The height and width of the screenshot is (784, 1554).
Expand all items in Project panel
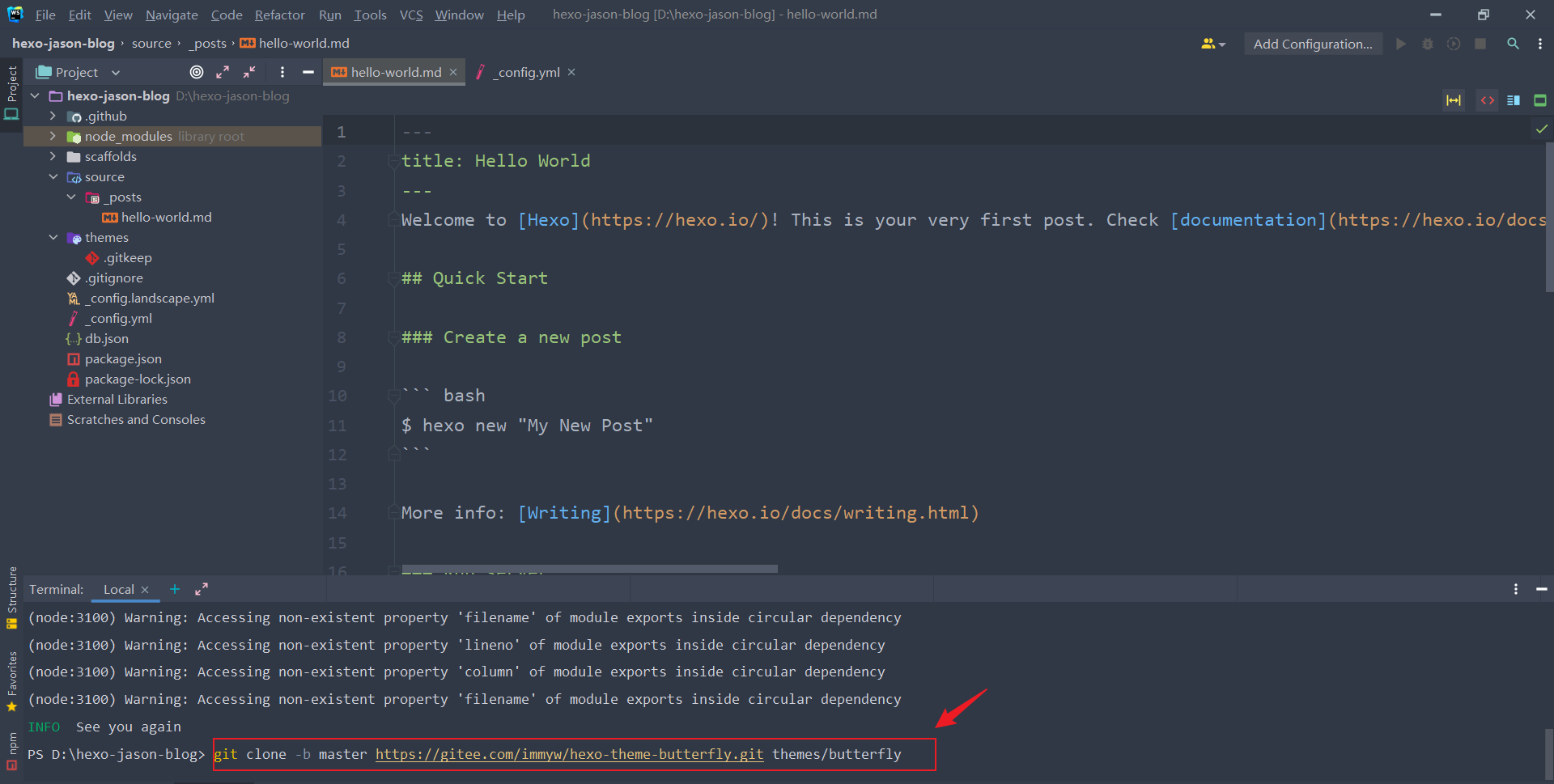tap(223, 72)
